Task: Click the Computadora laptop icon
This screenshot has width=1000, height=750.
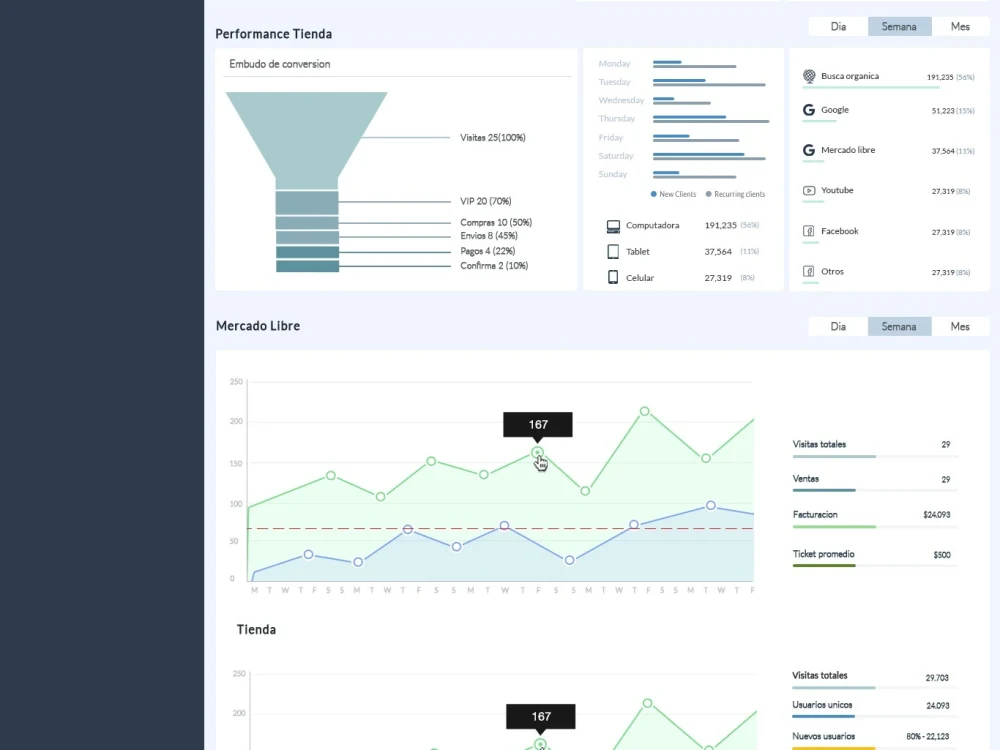Action: (613, 225)
